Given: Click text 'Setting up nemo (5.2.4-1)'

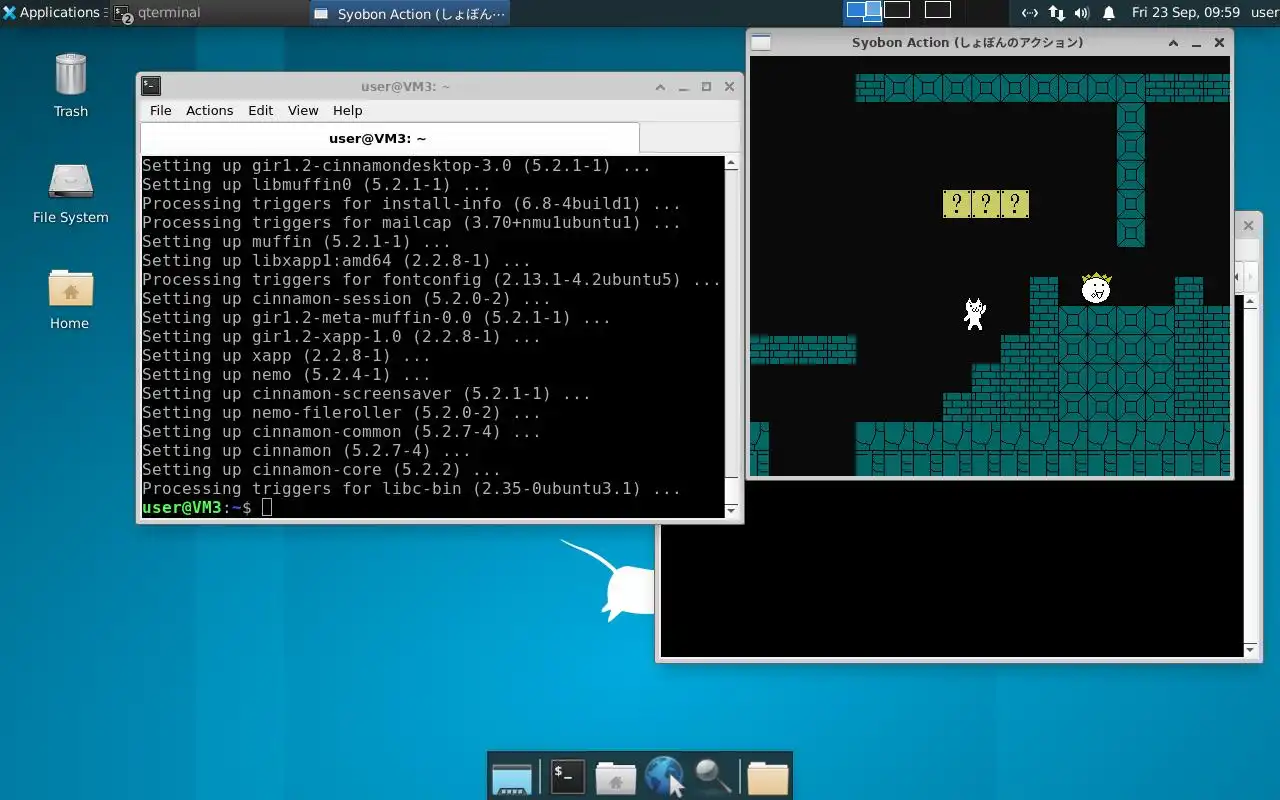Looking at the screenshot, I should [286, 375].
